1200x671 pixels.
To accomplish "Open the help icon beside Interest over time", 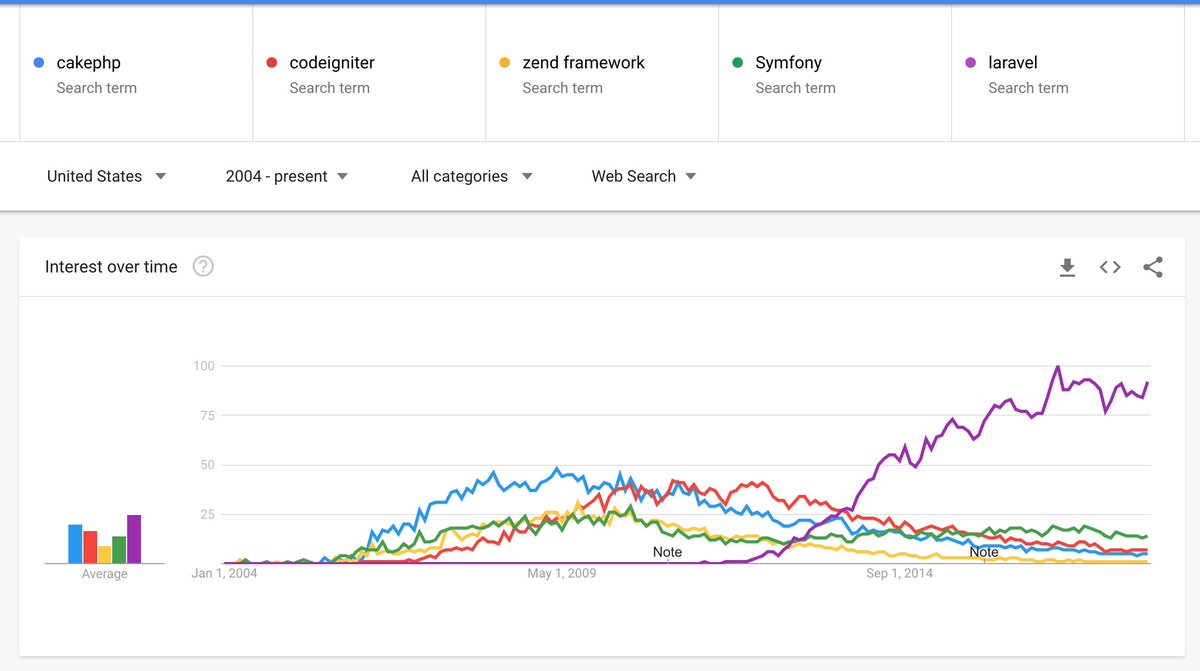I will [x=203, y=267].
